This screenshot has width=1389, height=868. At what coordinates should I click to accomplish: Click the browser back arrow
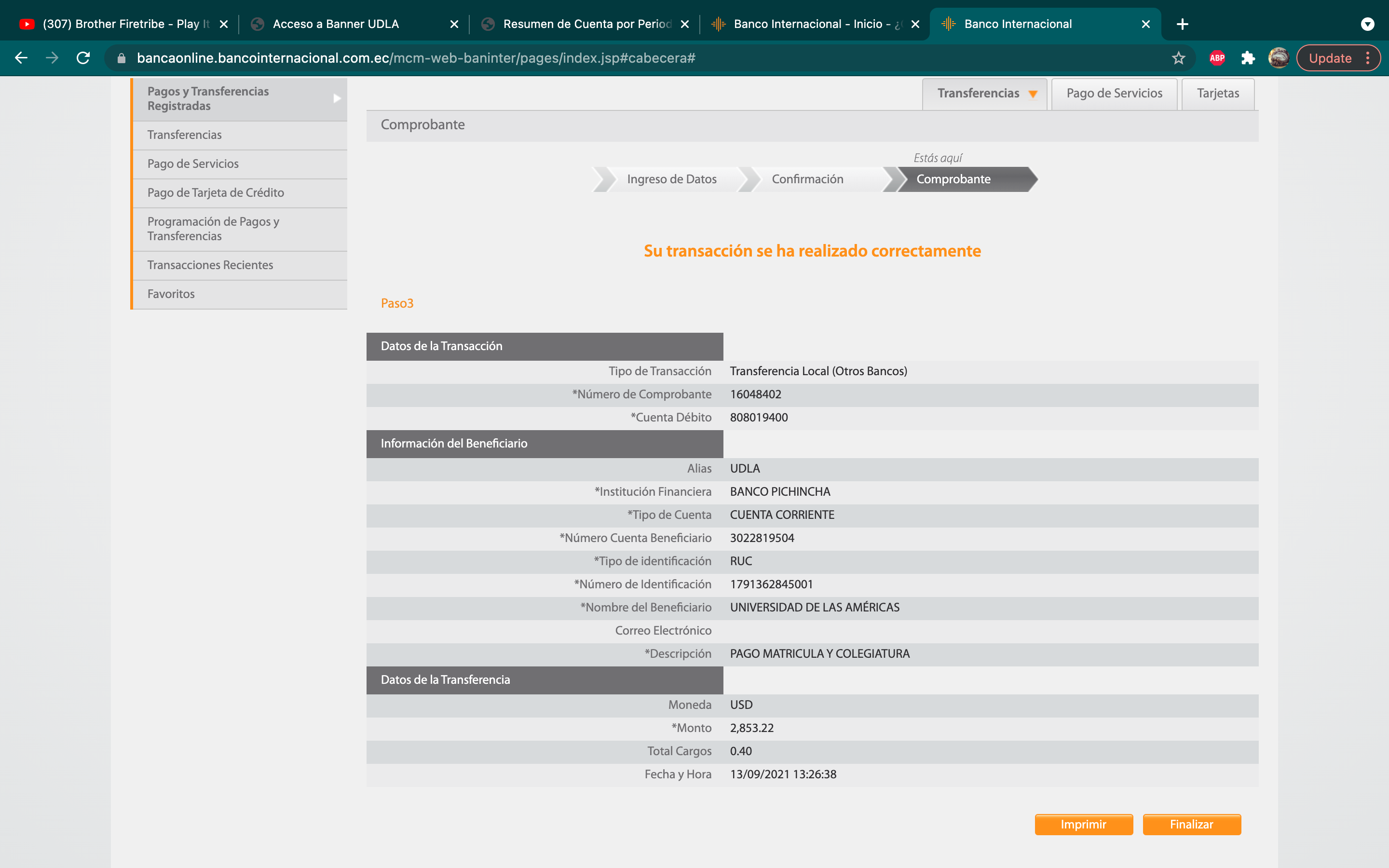click(x=21, y=58)
